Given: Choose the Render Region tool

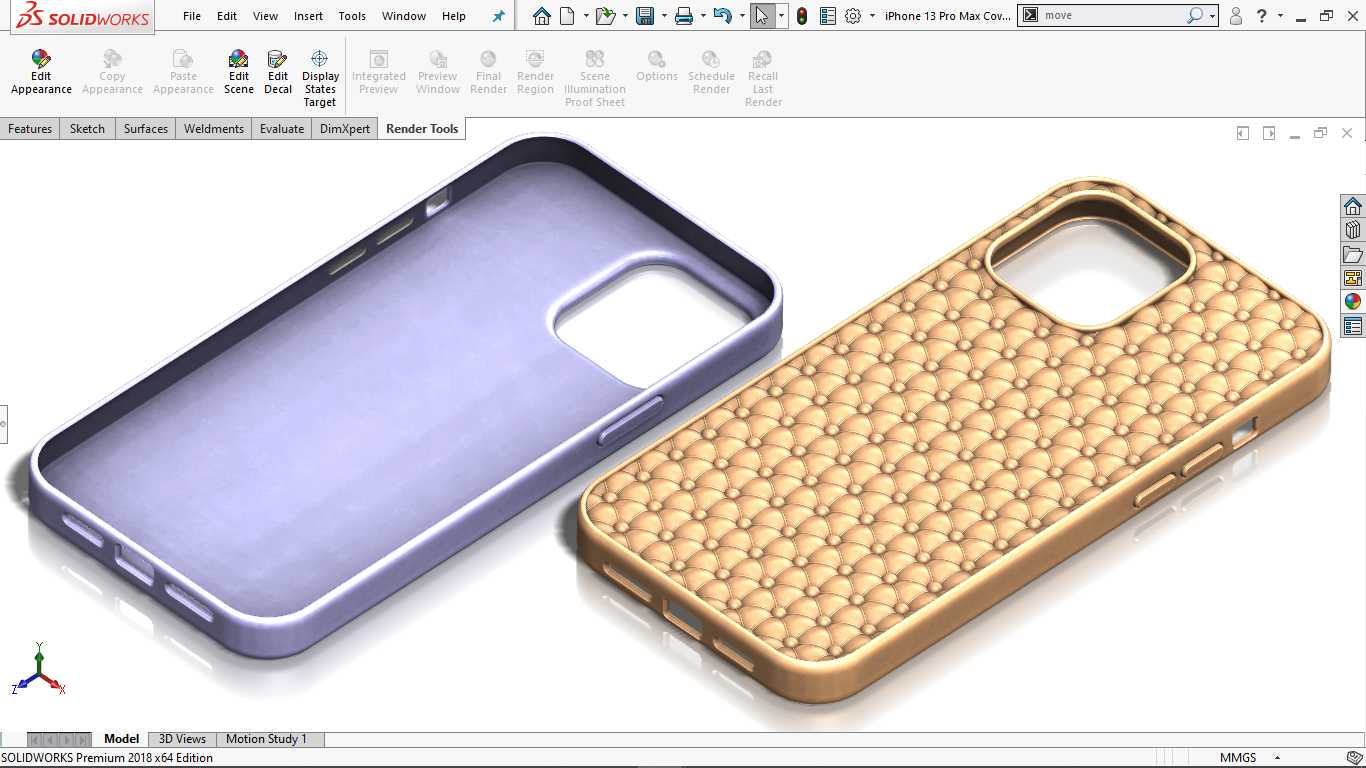Looking at the screenshot, I should [x=535, y=72].
